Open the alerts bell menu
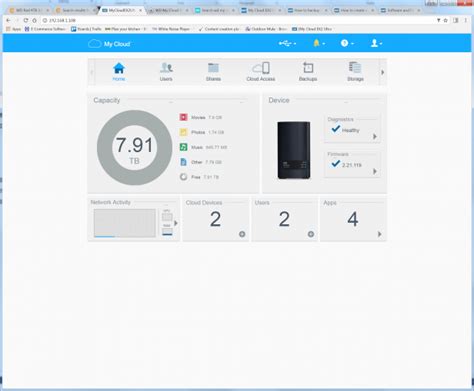The image size is (474, 391). (x=318, y=43)
